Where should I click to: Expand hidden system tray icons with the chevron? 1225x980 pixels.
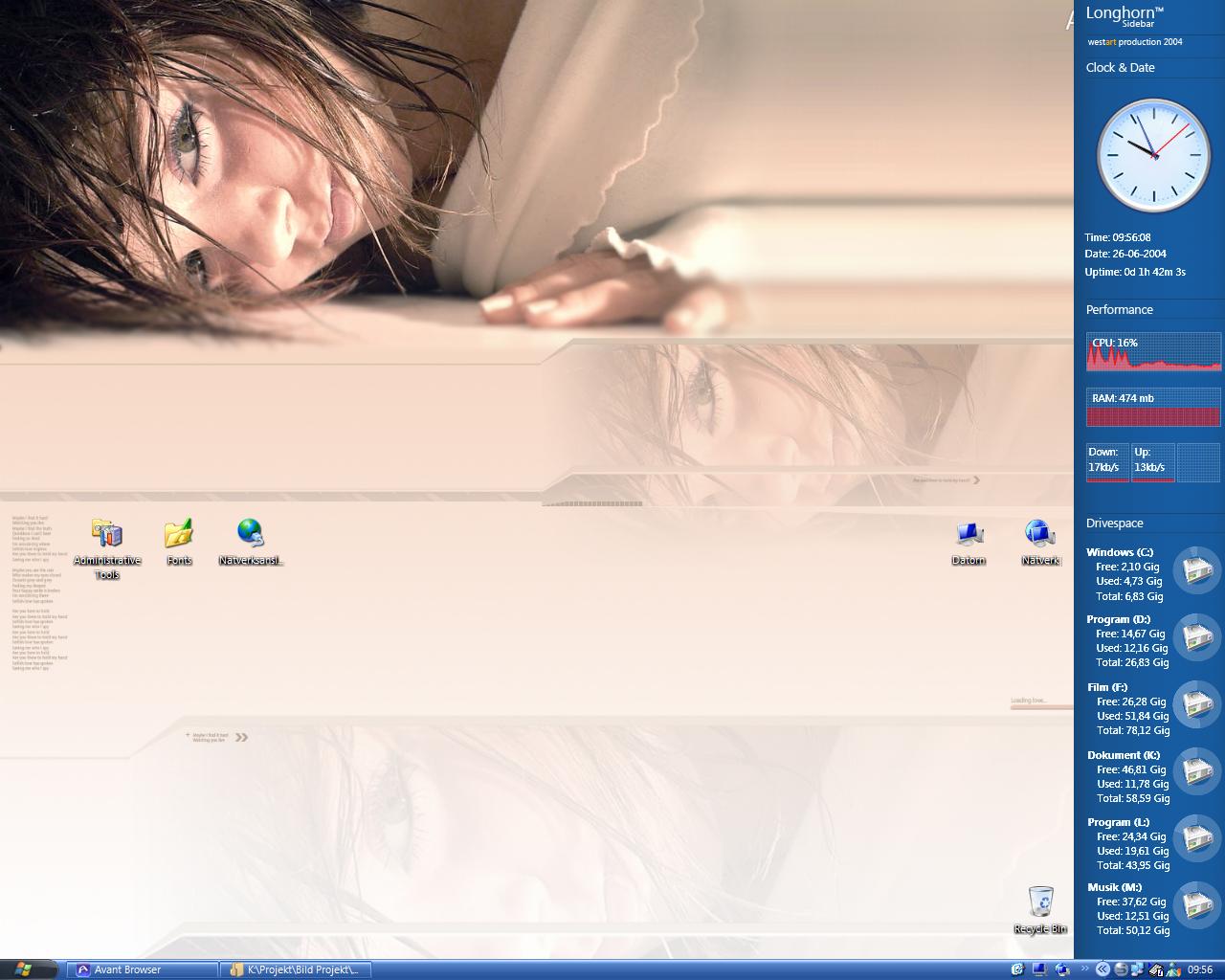click(x=1102, y=969)
